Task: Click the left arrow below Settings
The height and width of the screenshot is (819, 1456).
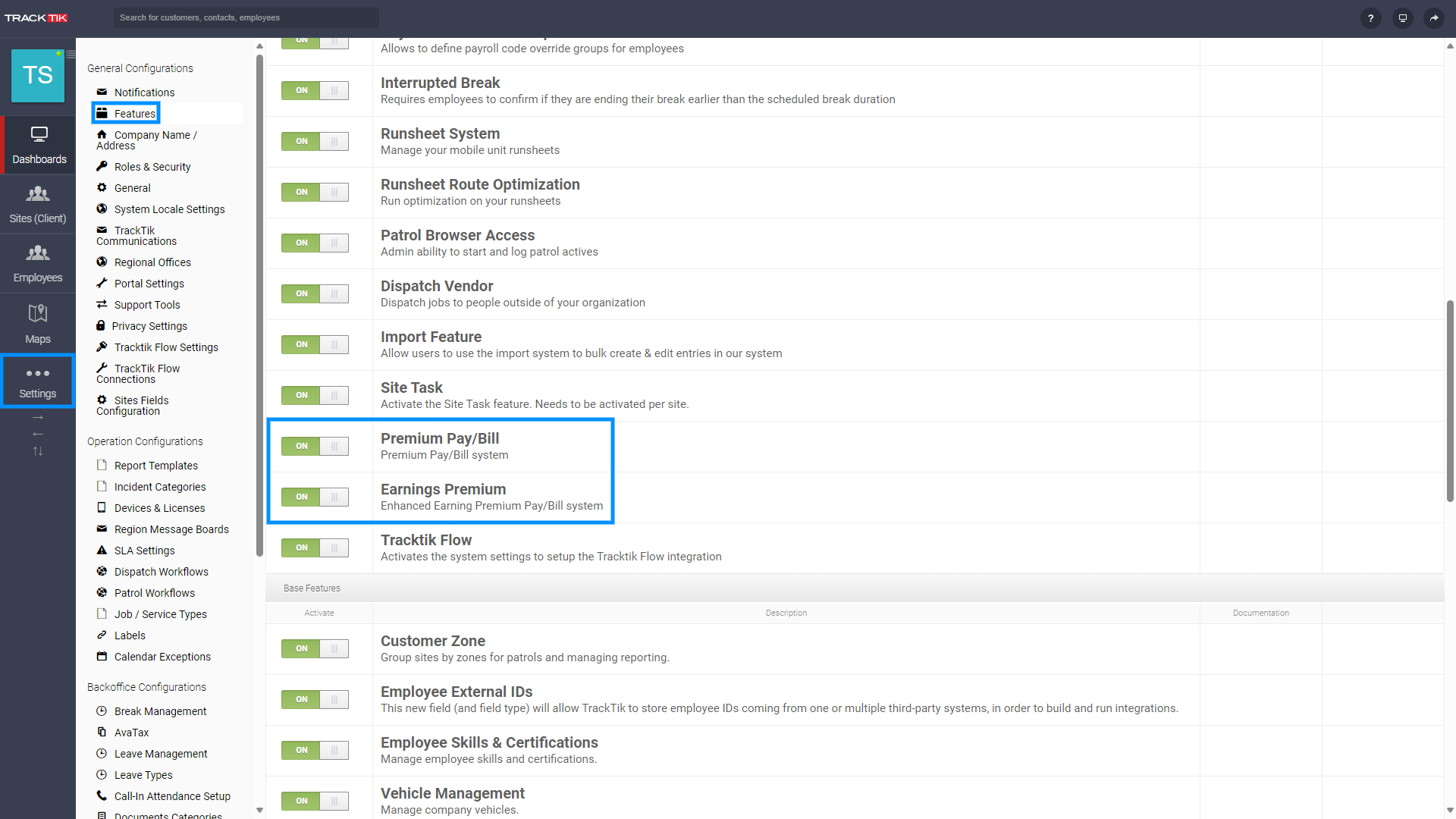Action: 38,434
